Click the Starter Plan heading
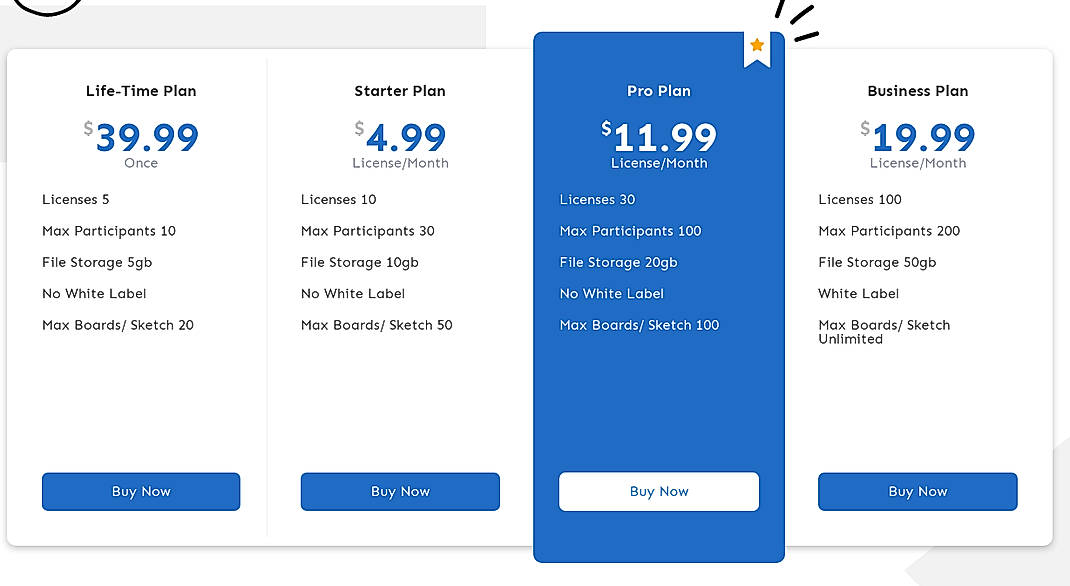 pyautogui.click(x=399, y=90)
